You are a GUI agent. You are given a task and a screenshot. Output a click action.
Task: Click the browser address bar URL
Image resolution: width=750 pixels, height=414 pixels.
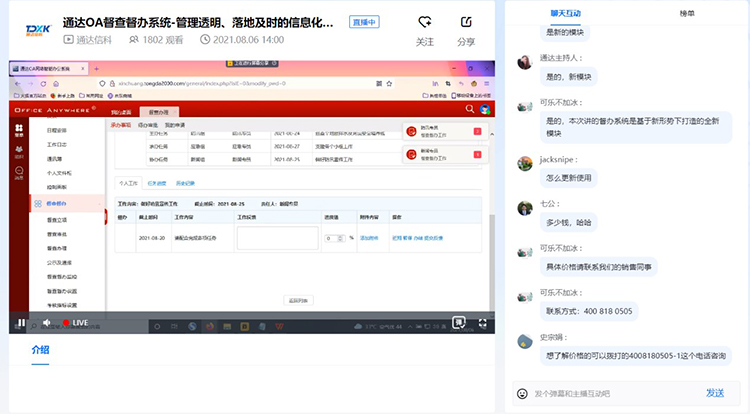point(202,84)
